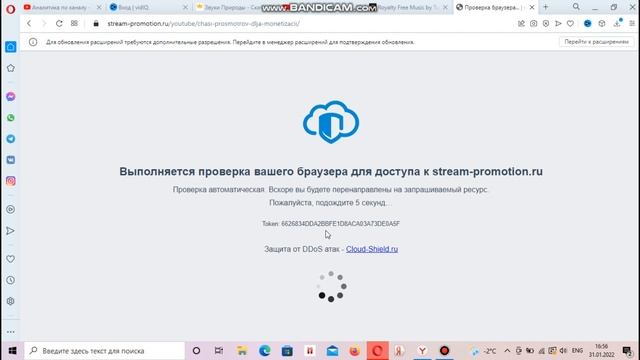The height and width of the screenshot is (360, 640).
Task: Open the extensions cube icon in toolbar
Action: tap(602, 24)
